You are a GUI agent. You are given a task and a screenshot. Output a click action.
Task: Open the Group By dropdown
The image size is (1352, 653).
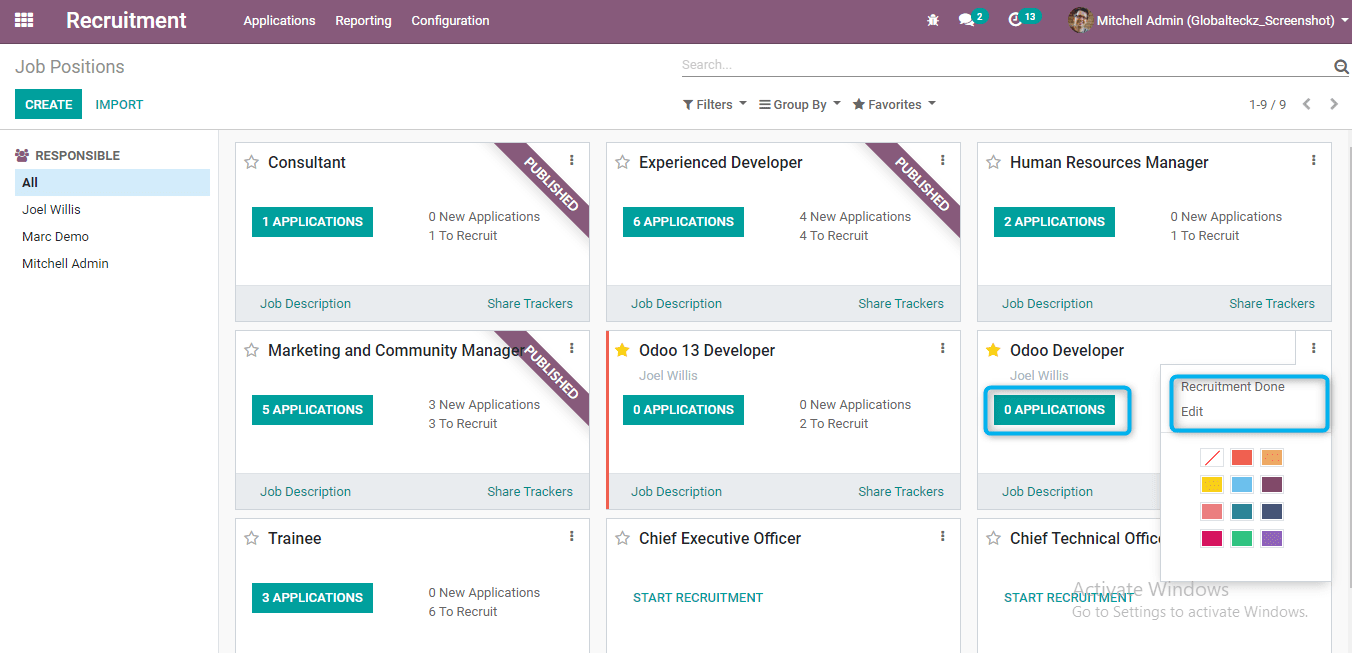coord(798,104)
